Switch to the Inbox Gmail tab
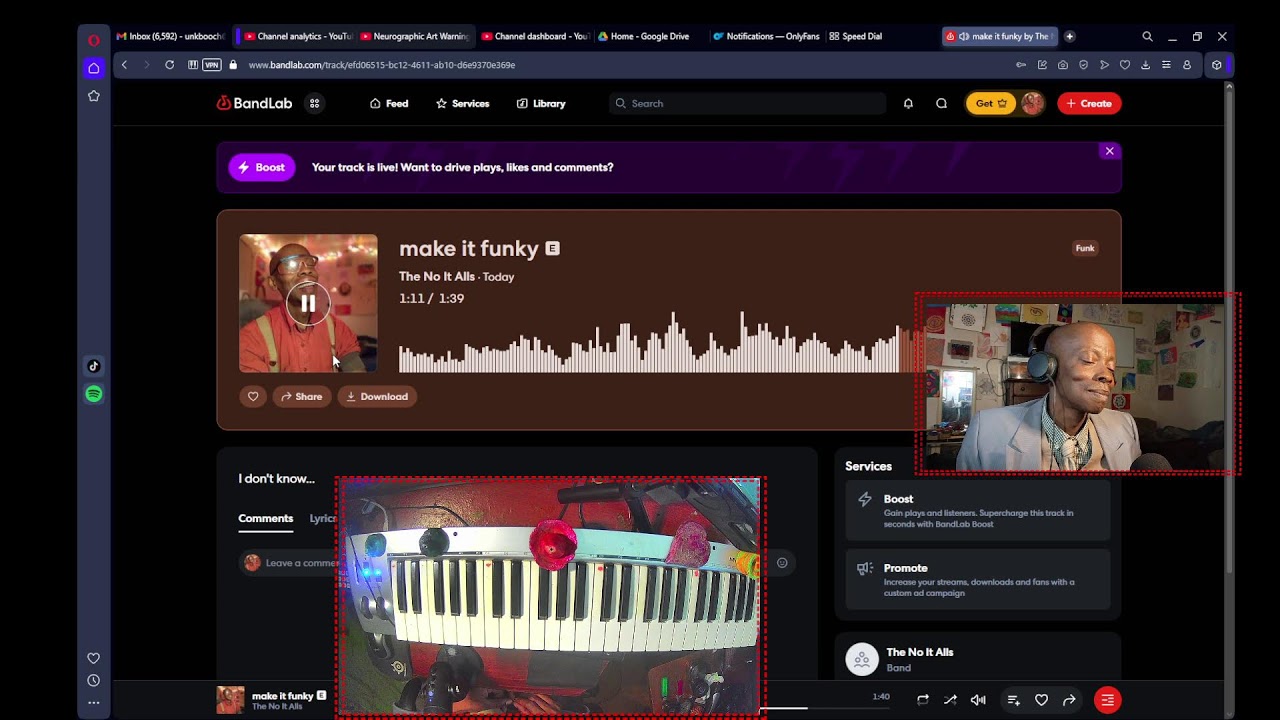1280x720 pixels. (x=170, y=36)
